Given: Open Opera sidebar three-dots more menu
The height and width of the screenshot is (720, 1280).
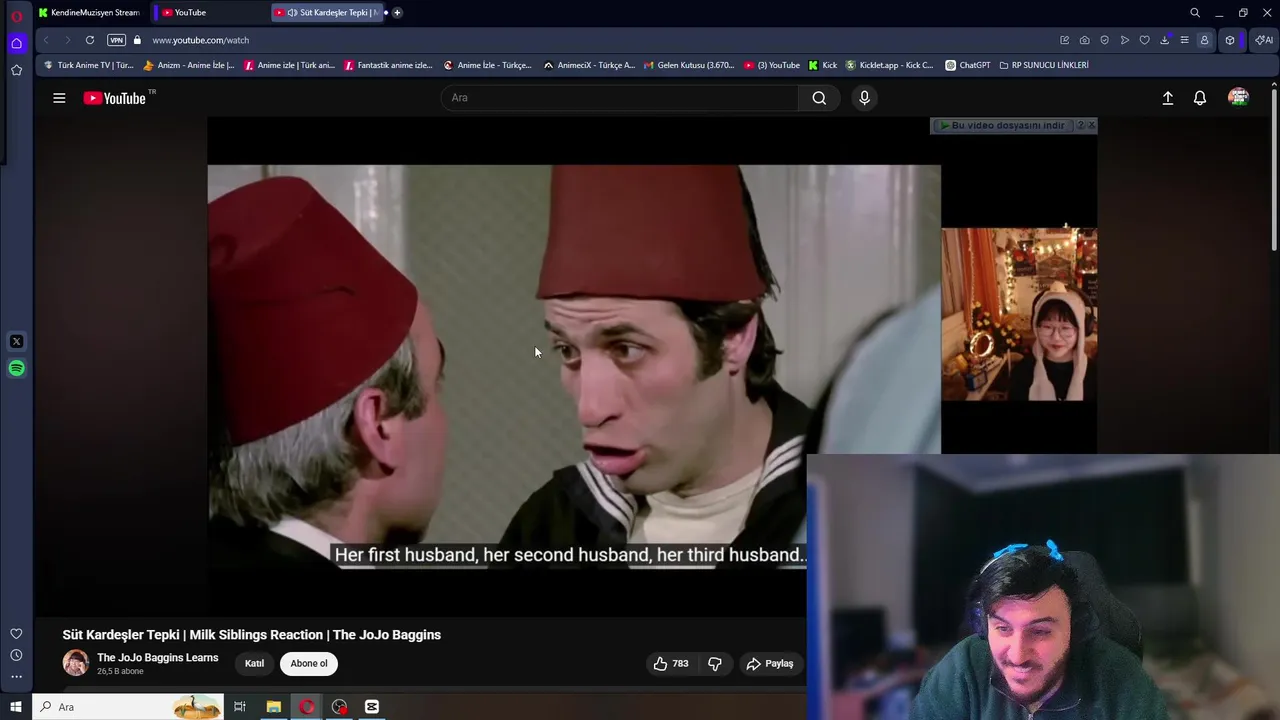Looking at the screenshot, I should point(16,677).
